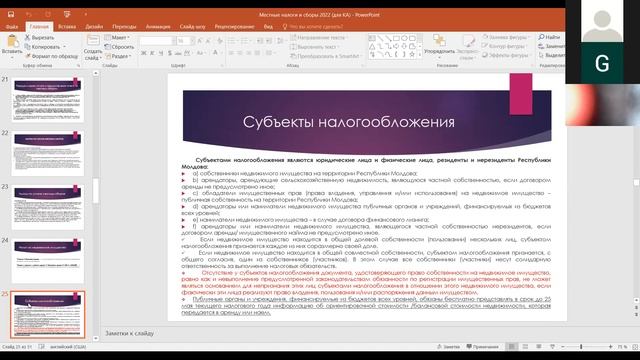Viewport: 640px width, 360px height.
Task: Open the Файл menu tab
Action: (x=12, y=27)
